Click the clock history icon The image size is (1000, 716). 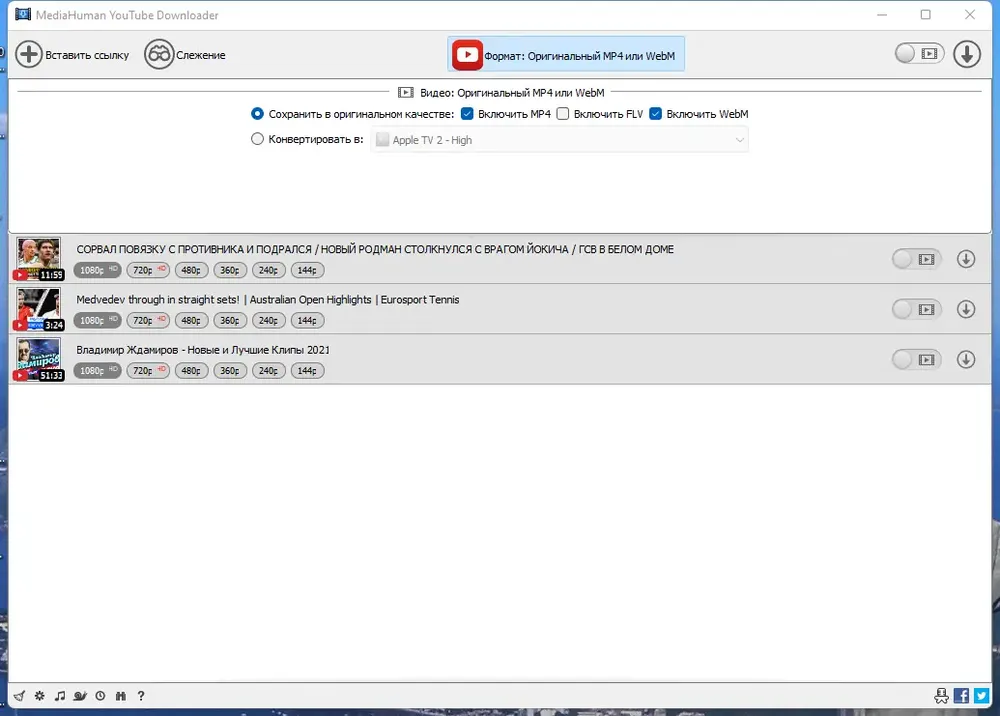100,696
